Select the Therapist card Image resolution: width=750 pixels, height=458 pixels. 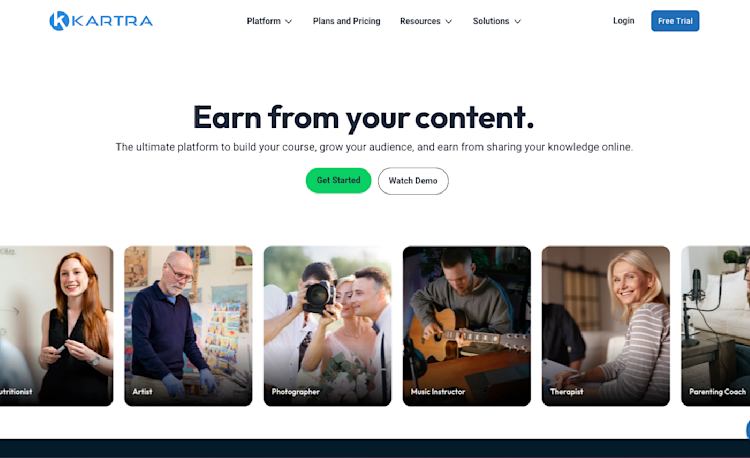[x=606, y=326]
